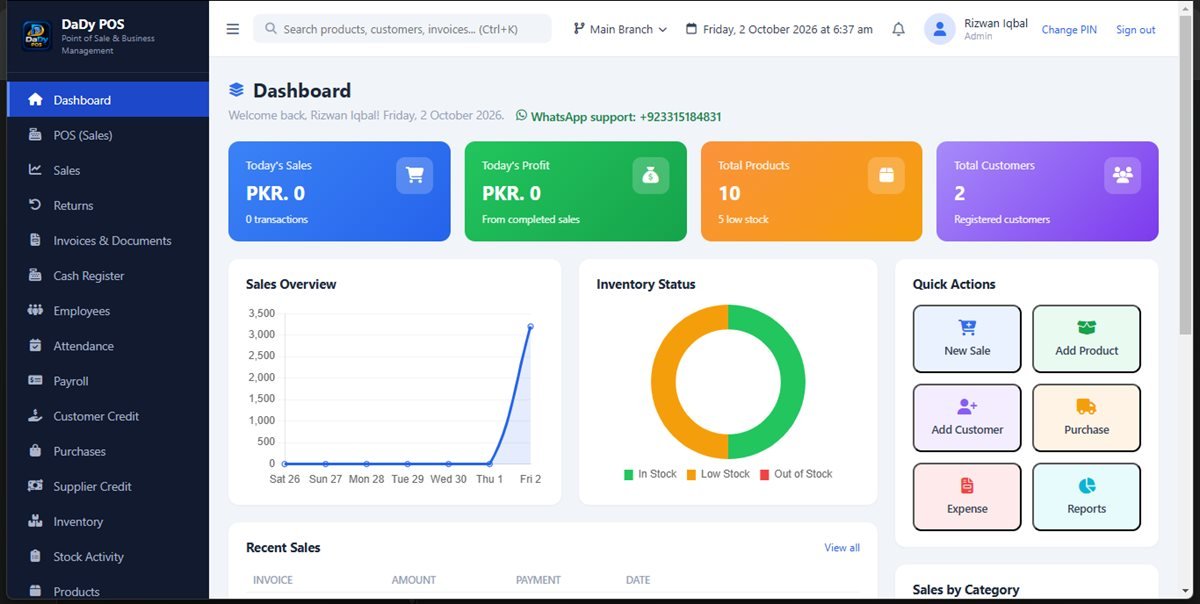Select Cash Register in sidebar
The width and height of the screenshot is (1200, 604).
(x=108, y=275)
